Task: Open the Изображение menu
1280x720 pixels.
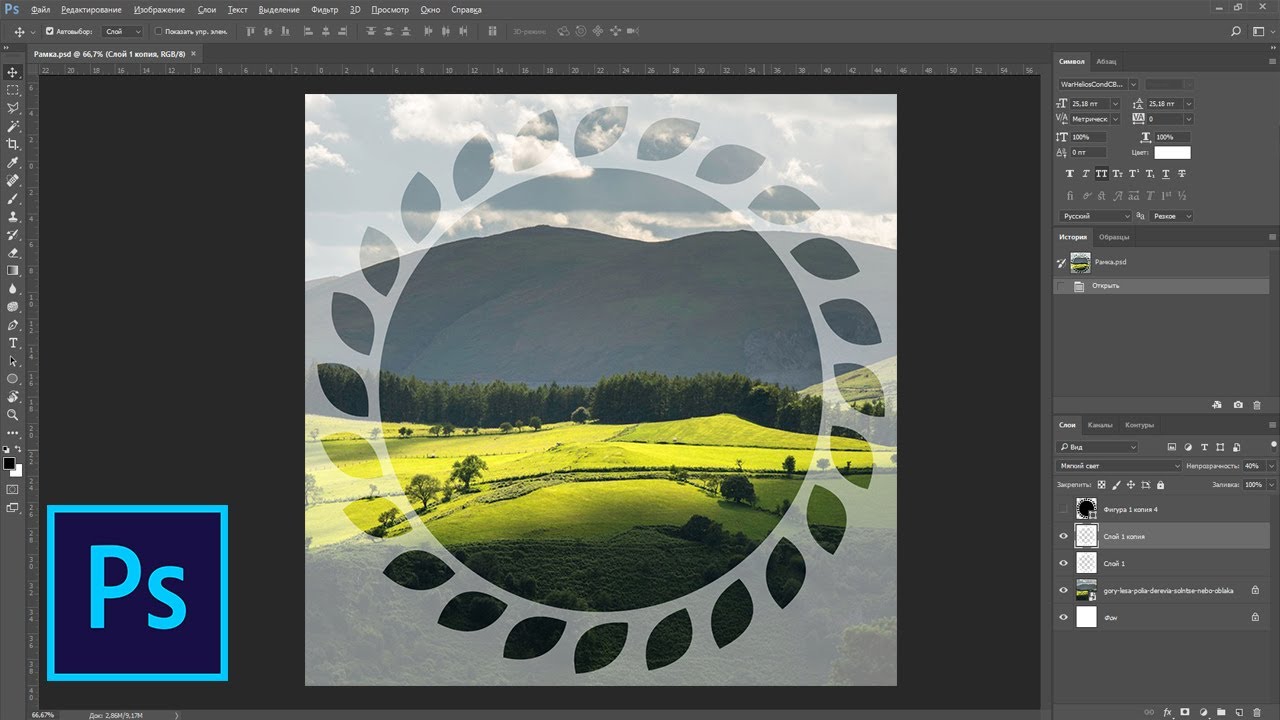Action: pos(159,9)
